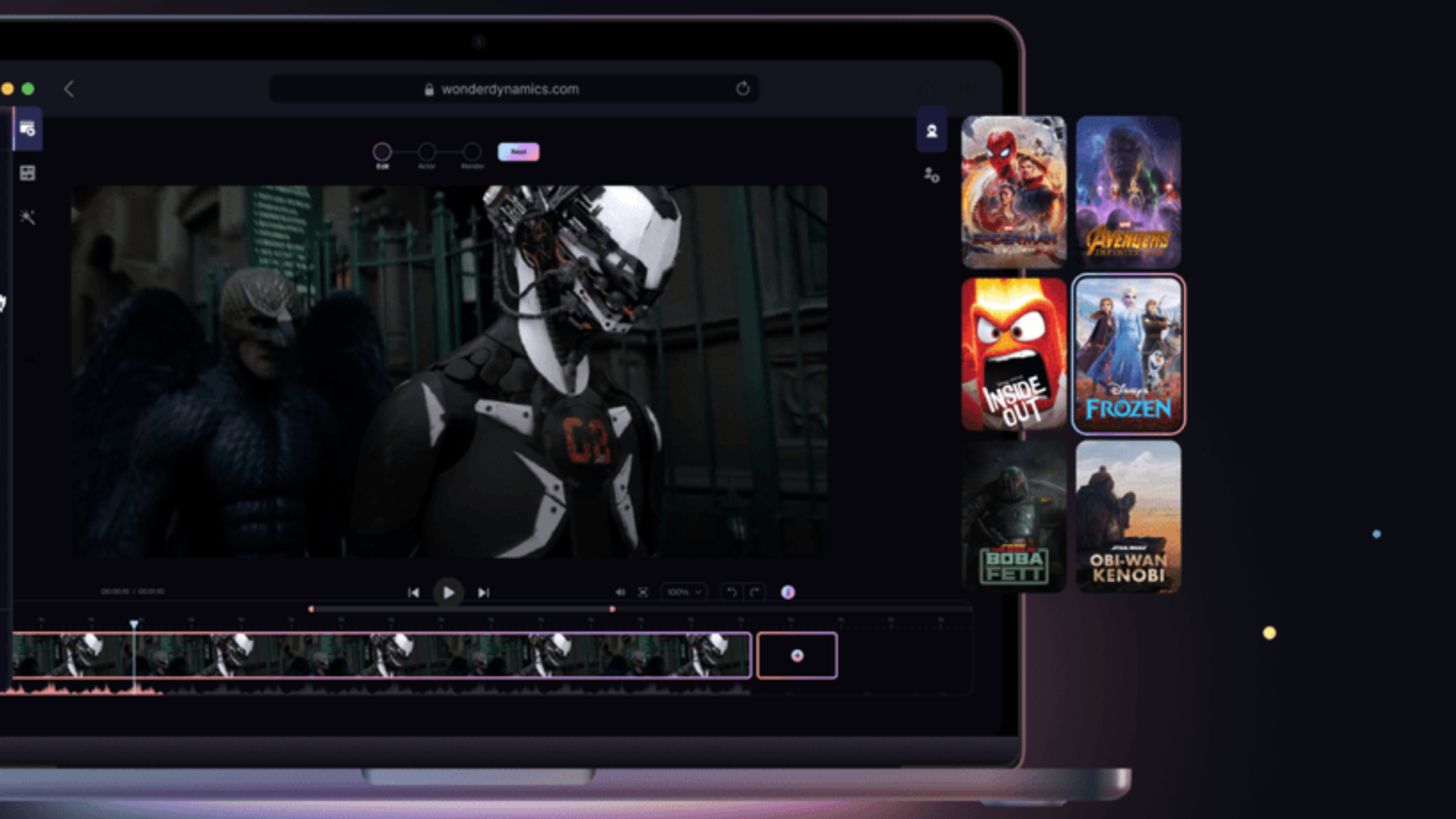The image size is (1456, 819).
Task: Click the timeline playhead marker
Action: pyautogui.click(x=134, y=624)
